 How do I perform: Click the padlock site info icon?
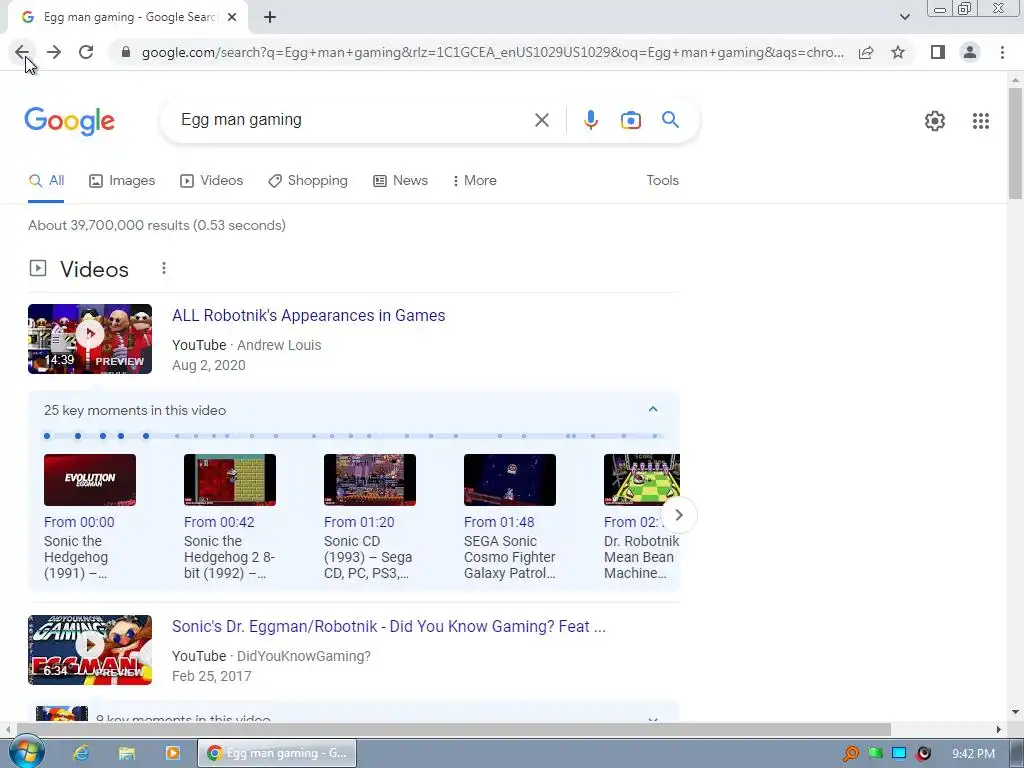[126, 52]
